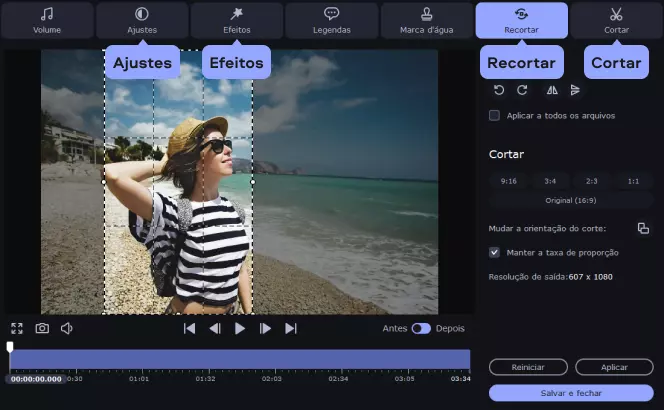Rotate video counterclockwise icon

(499, 90)
